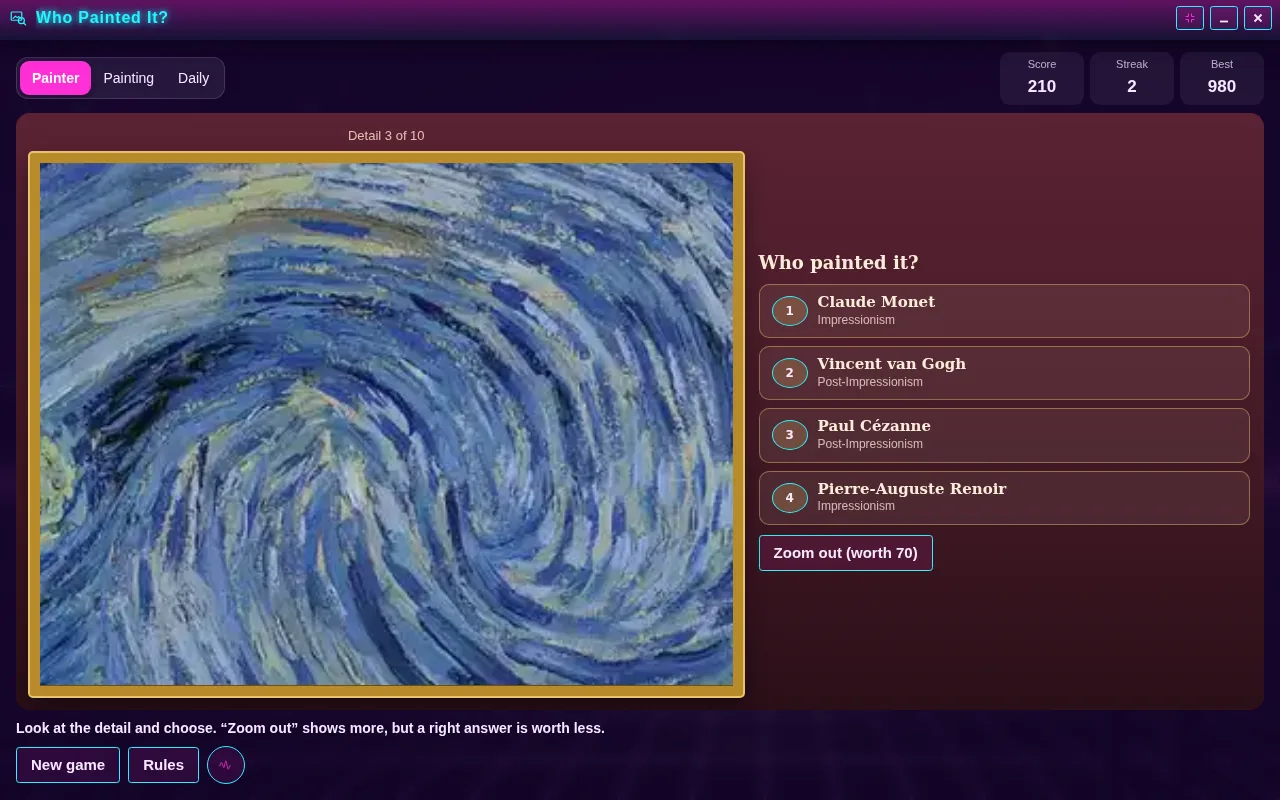Image resolution: width=1280 pixels, height=800 pixels.
Task: Switch to Painting mode
Action: tap(129, 78)
